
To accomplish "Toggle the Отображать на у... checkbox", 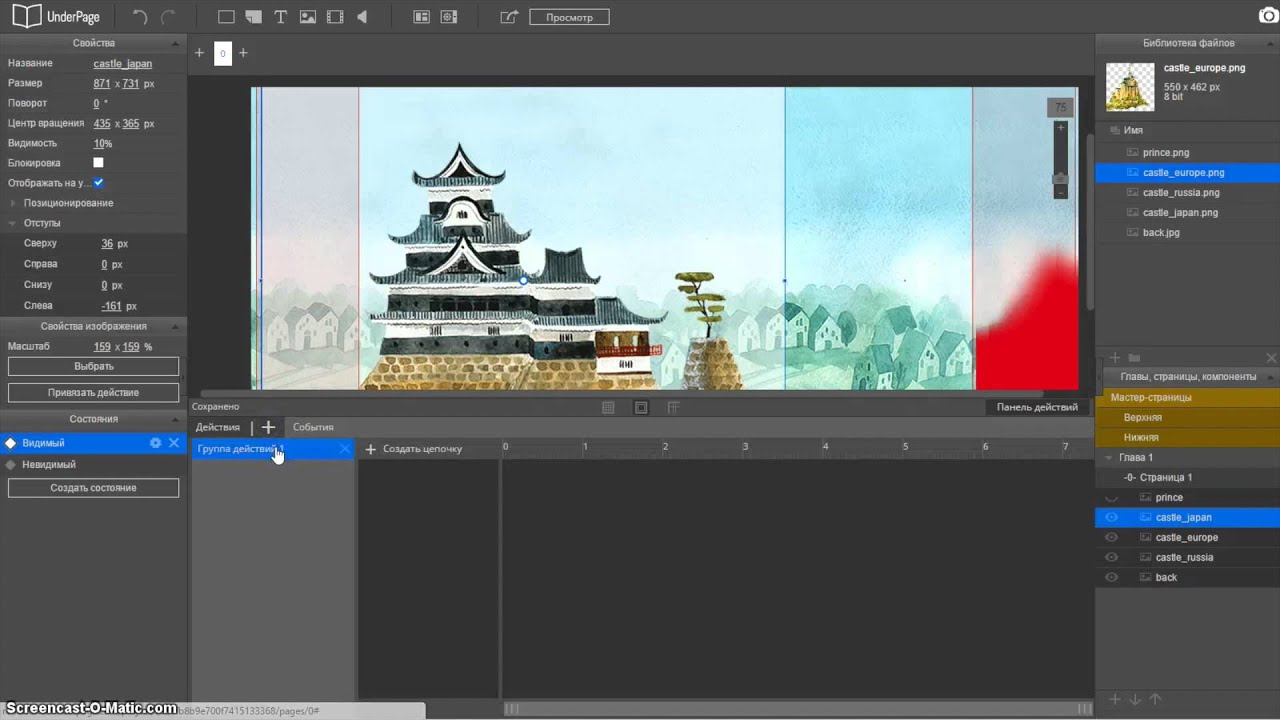I will pyautogui.click(x=98, y=183).
